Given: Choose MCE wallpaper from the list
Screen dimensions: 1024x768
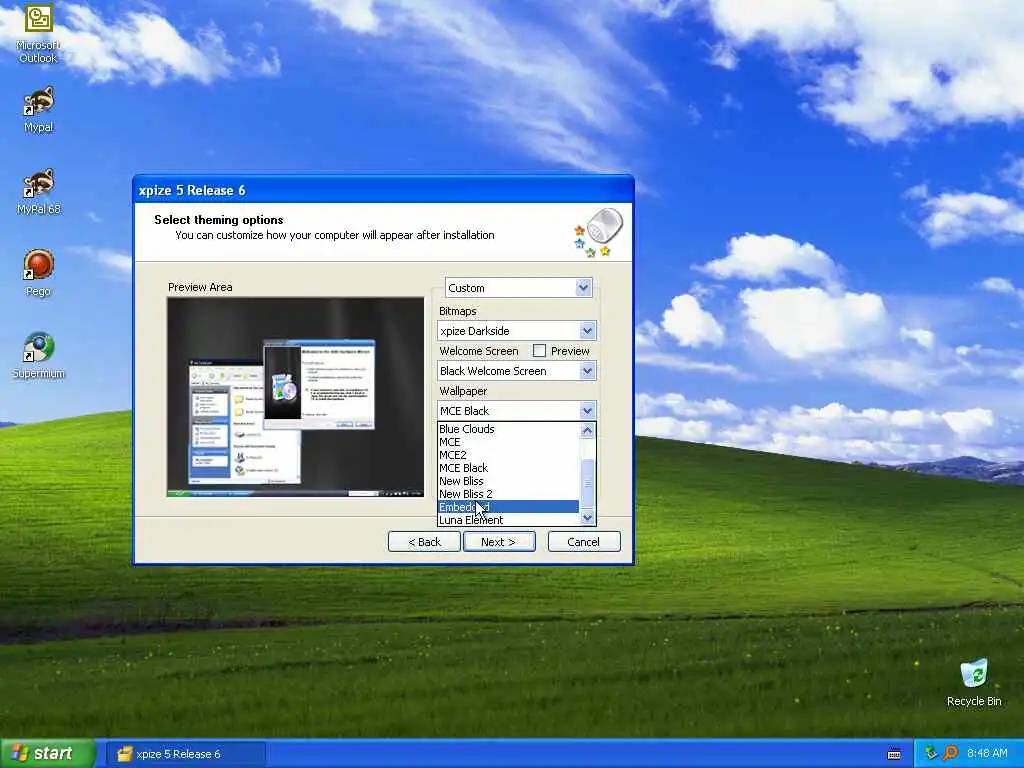Looking at the screenshot, I should [508, 441].
